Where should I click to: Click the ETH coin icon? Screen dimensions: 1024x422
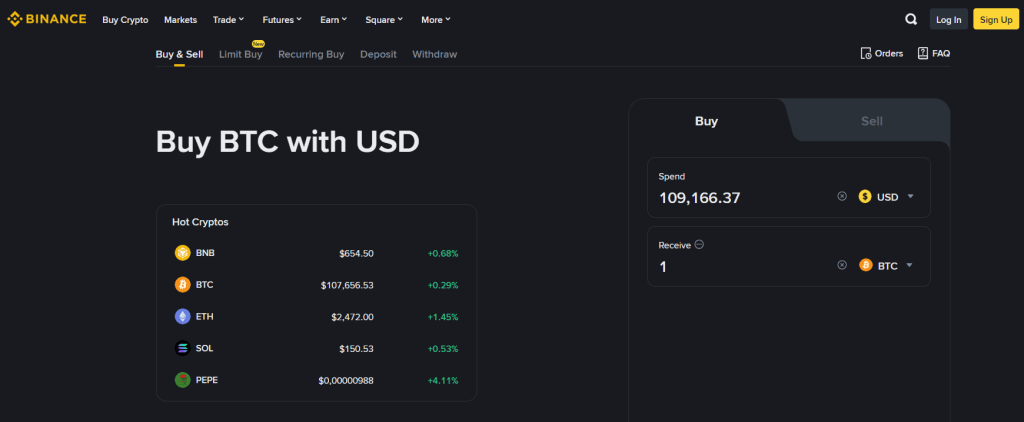(182, 317)
